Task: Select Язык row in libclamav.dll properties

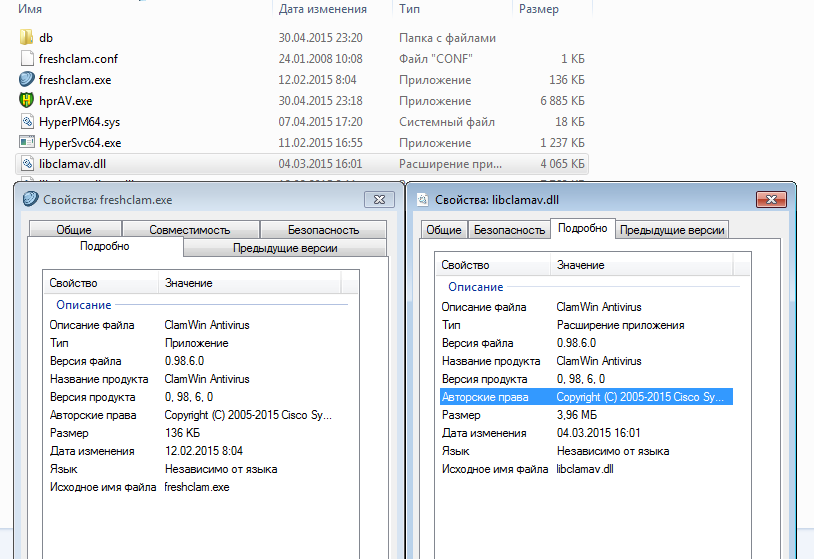Action: pos(586,451)
